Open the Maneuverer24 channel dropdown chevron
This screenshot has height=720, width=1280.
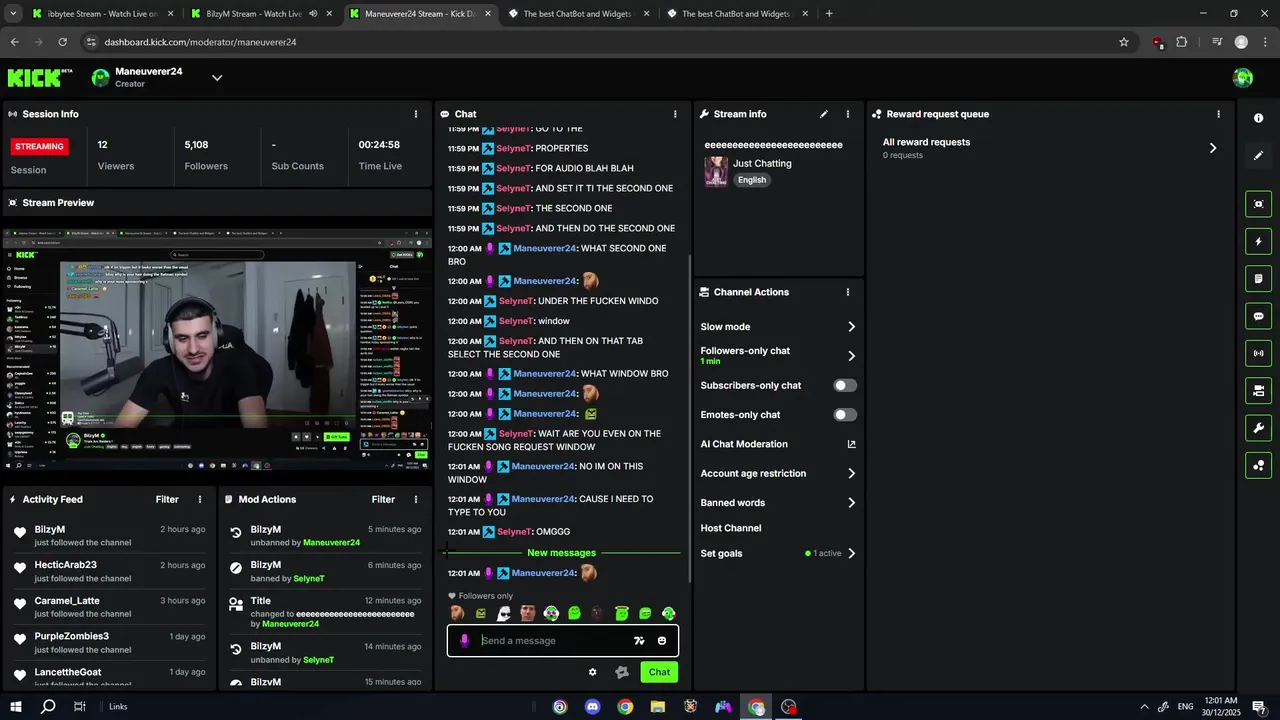click(217, 78)
